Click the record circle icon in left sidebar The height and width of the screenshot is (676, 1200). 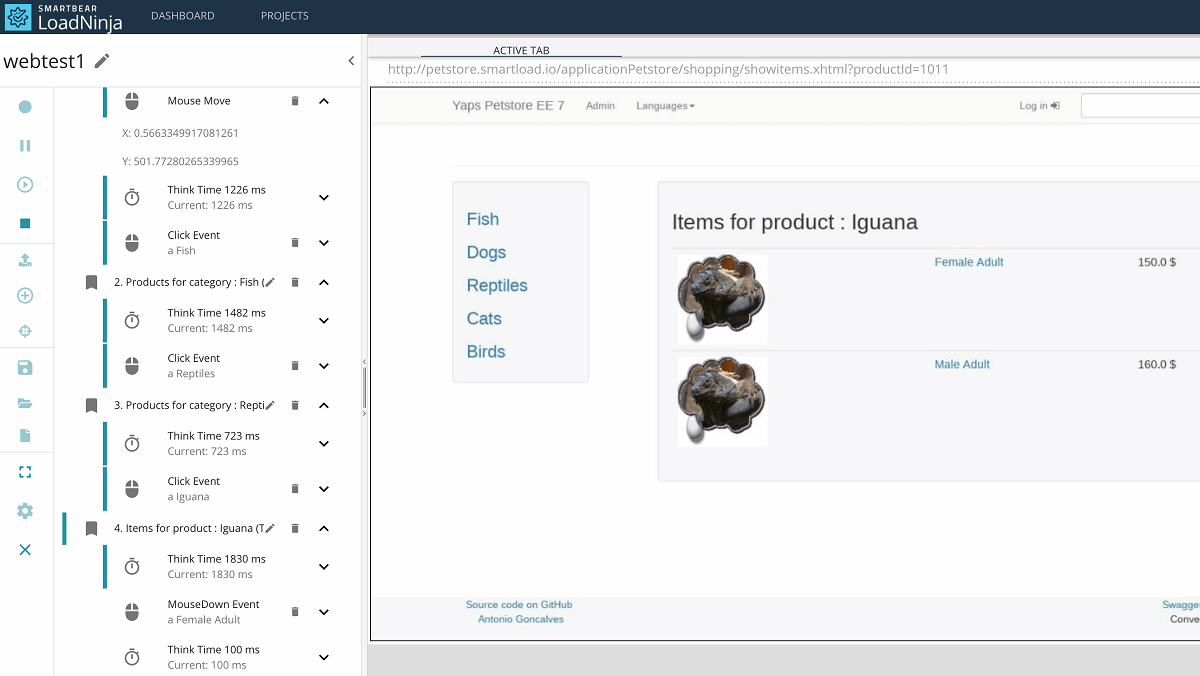[24, 106]
